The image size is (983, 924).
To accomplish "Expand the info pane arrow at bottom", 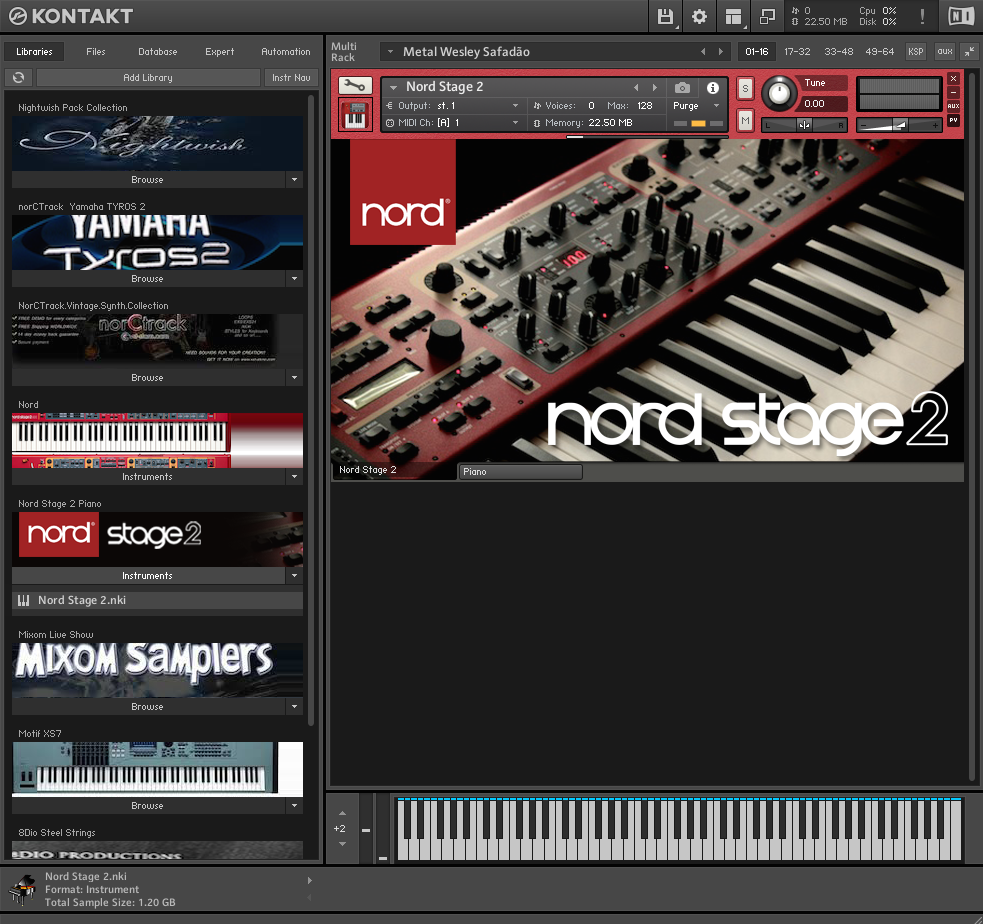I will point(309,880).
